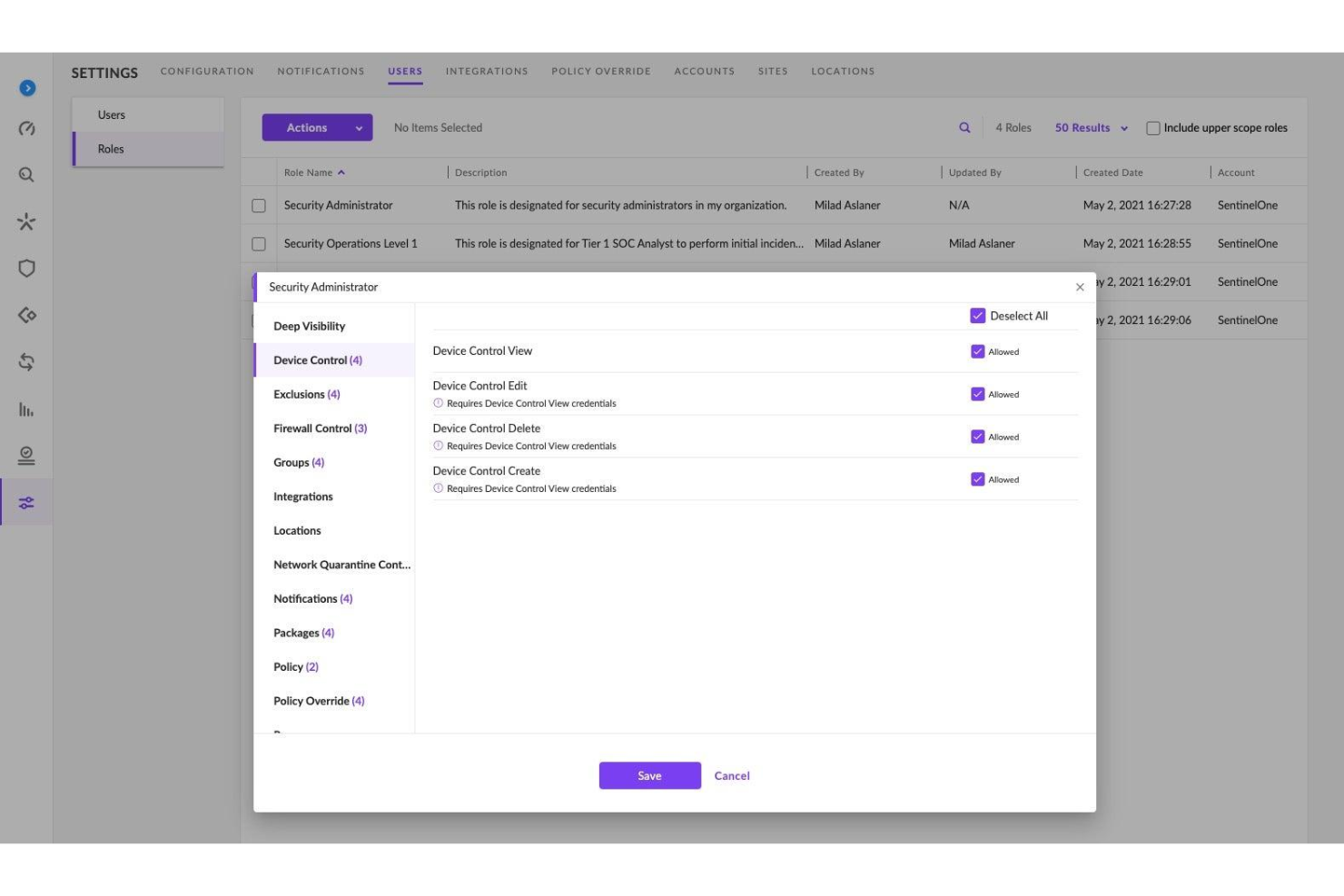Enable Include upper scope roles
Image resolution: width=1344 pixels, height=896 pixels.
point(1153,128)
